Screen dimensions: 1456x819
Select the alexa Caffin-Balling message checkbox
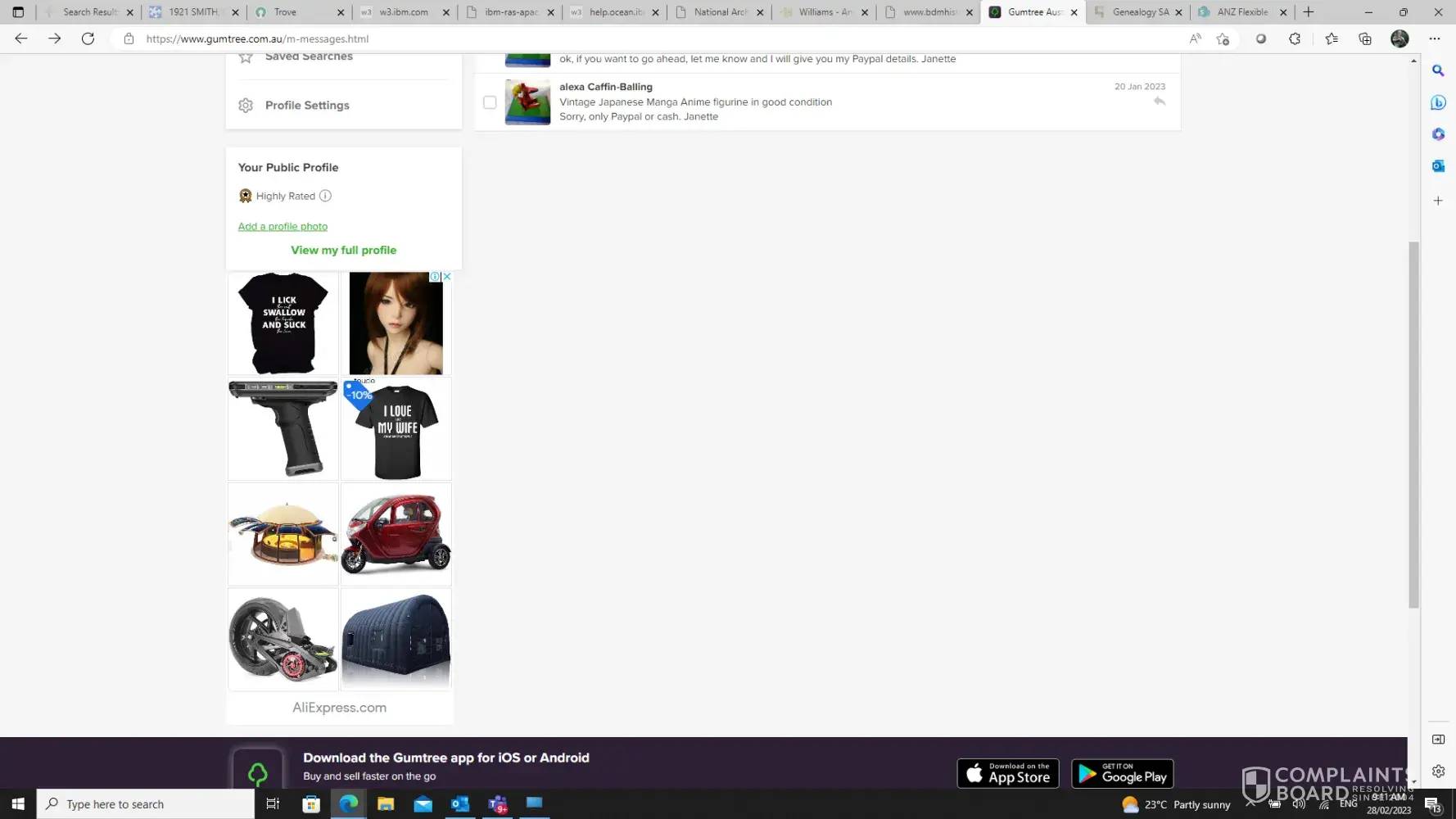tap(490, 102)
